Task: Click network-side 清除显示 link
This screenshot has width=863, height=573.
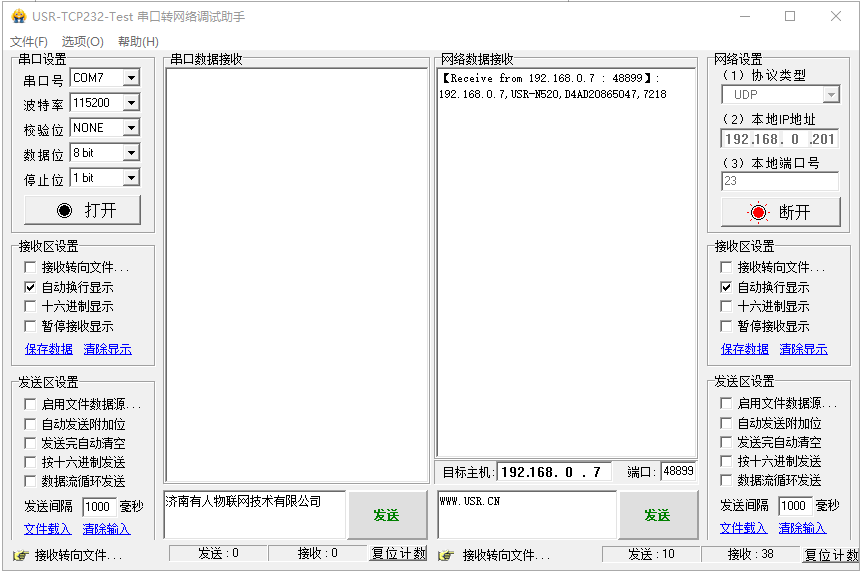Action: click(x=804, y=350)
